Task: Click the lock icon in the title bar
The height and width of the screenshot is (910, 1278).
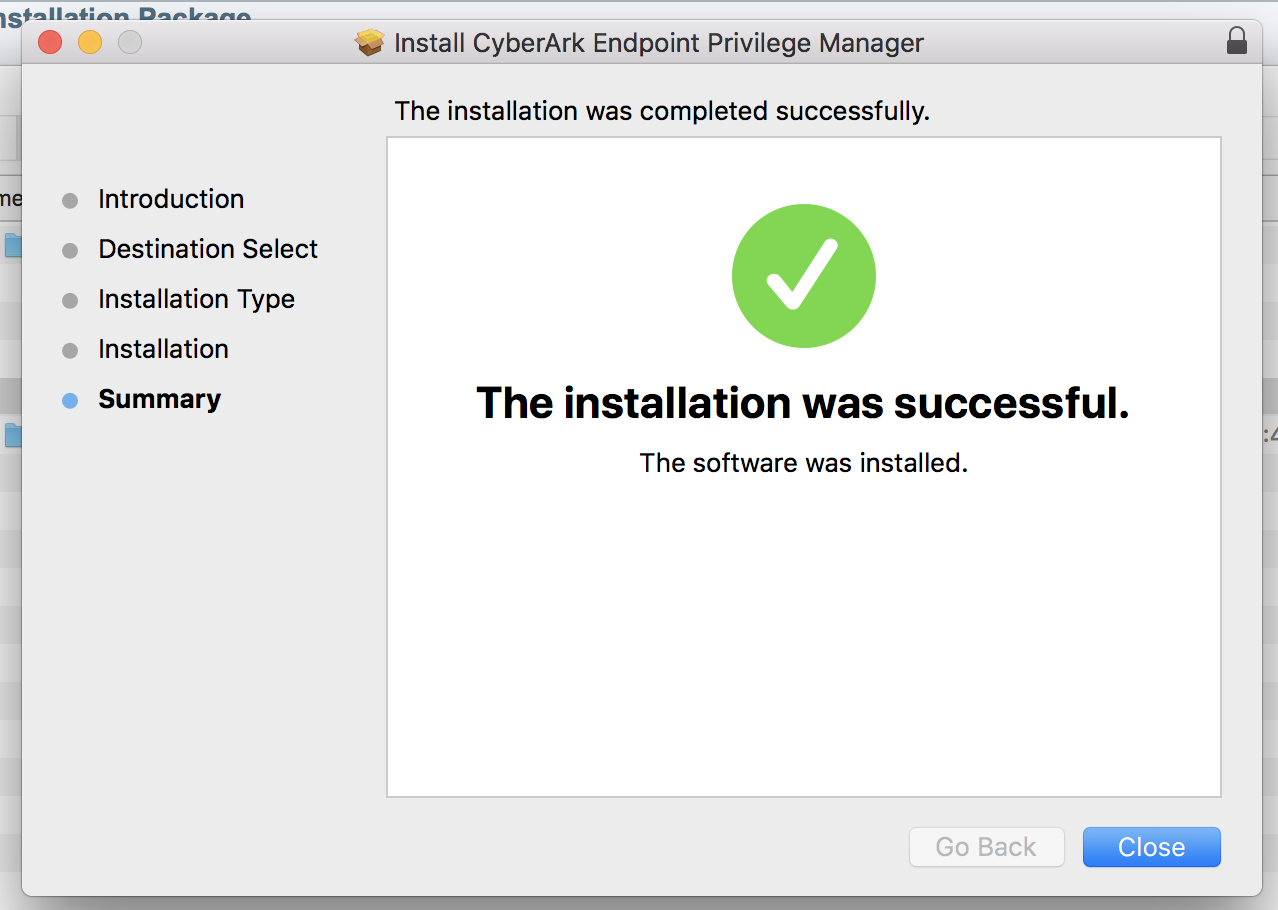Action: pyautogui.click(x=1236, y=41)
